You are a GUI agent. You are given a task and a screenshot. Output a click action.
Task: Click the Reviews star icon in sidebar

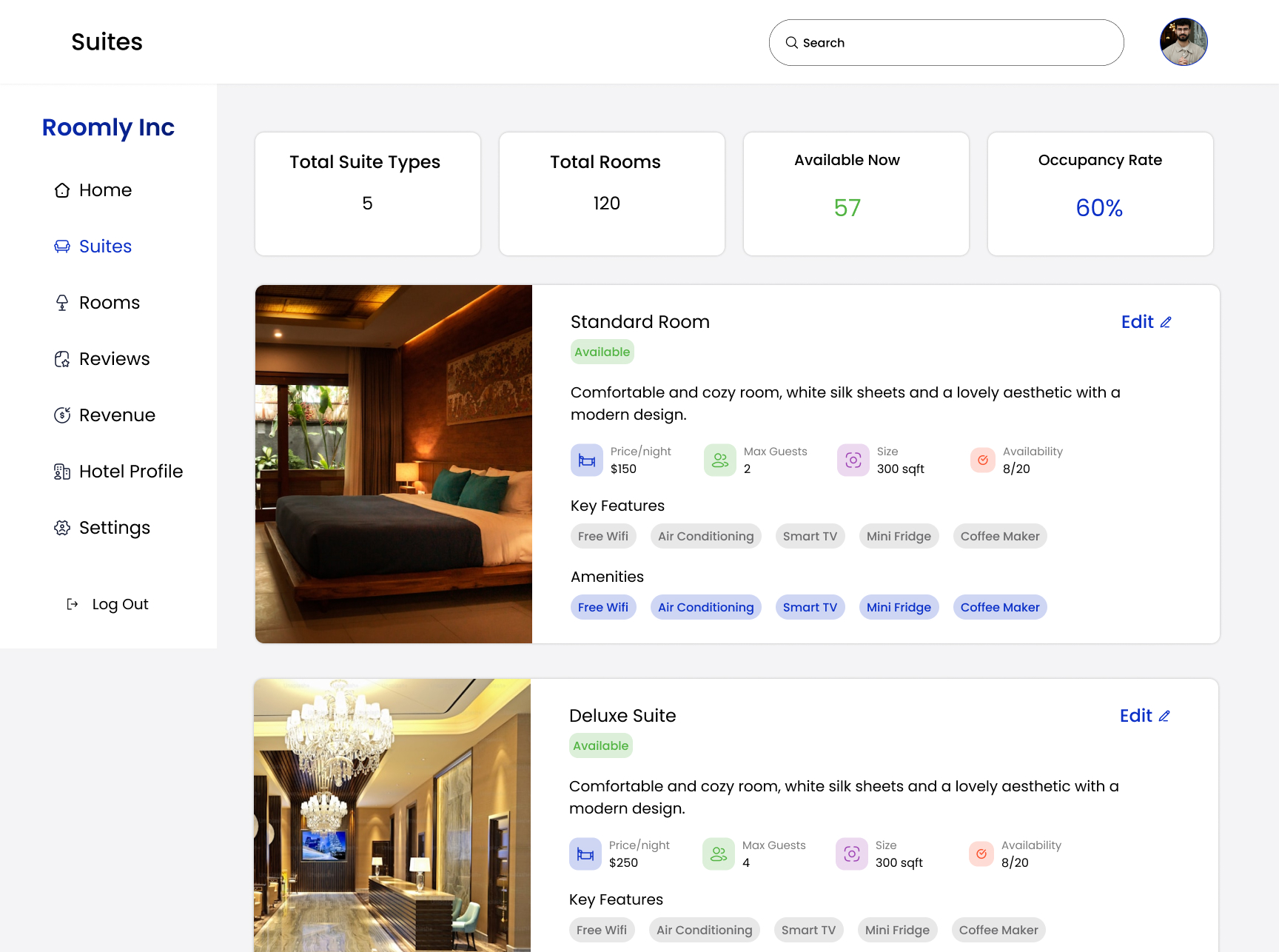coord(62,359)
